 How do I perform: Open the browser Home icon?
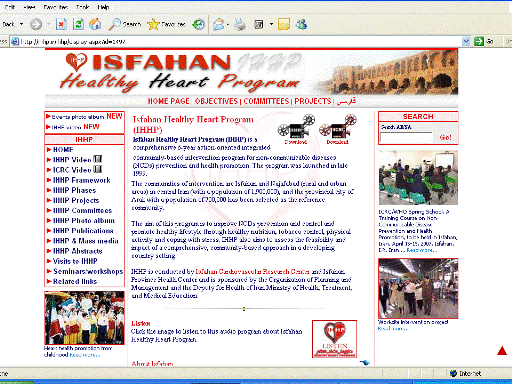95,24
